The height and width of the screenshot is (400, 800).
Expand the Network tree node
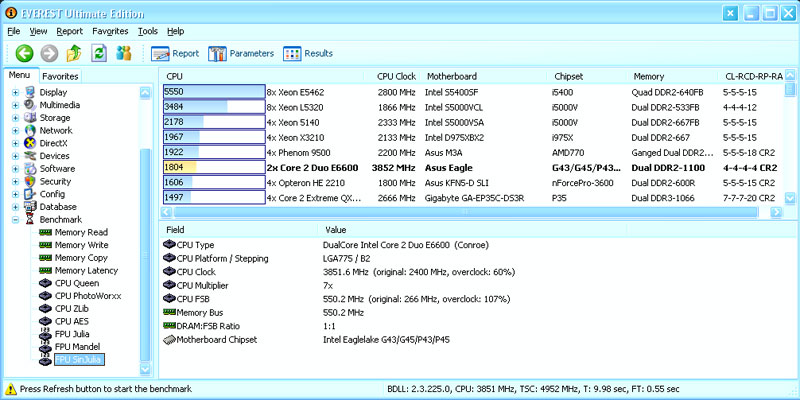(x=15, y=131)
